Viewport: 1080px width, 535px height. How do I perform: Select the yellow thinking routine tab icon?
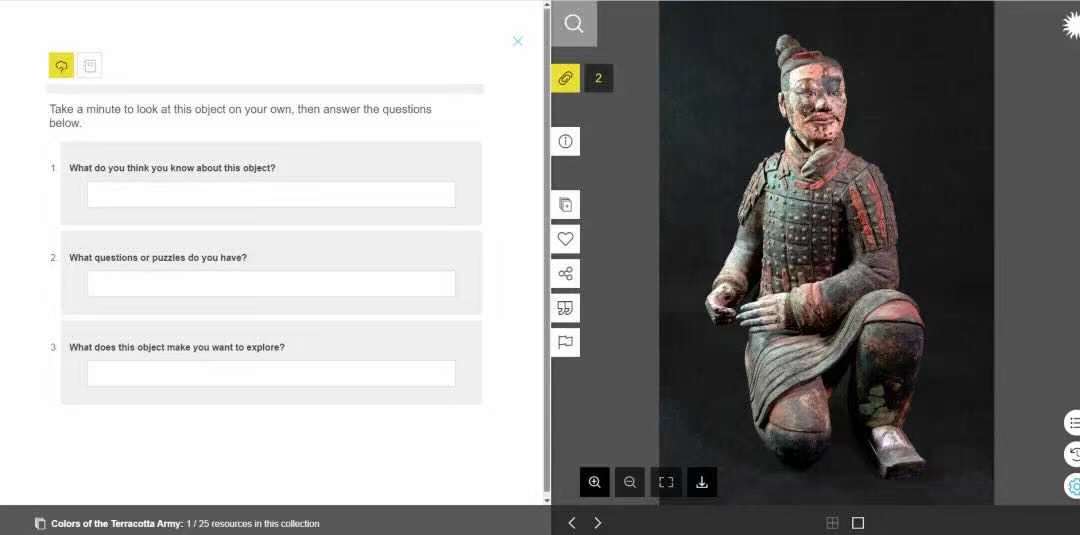[x=61, y=65]
